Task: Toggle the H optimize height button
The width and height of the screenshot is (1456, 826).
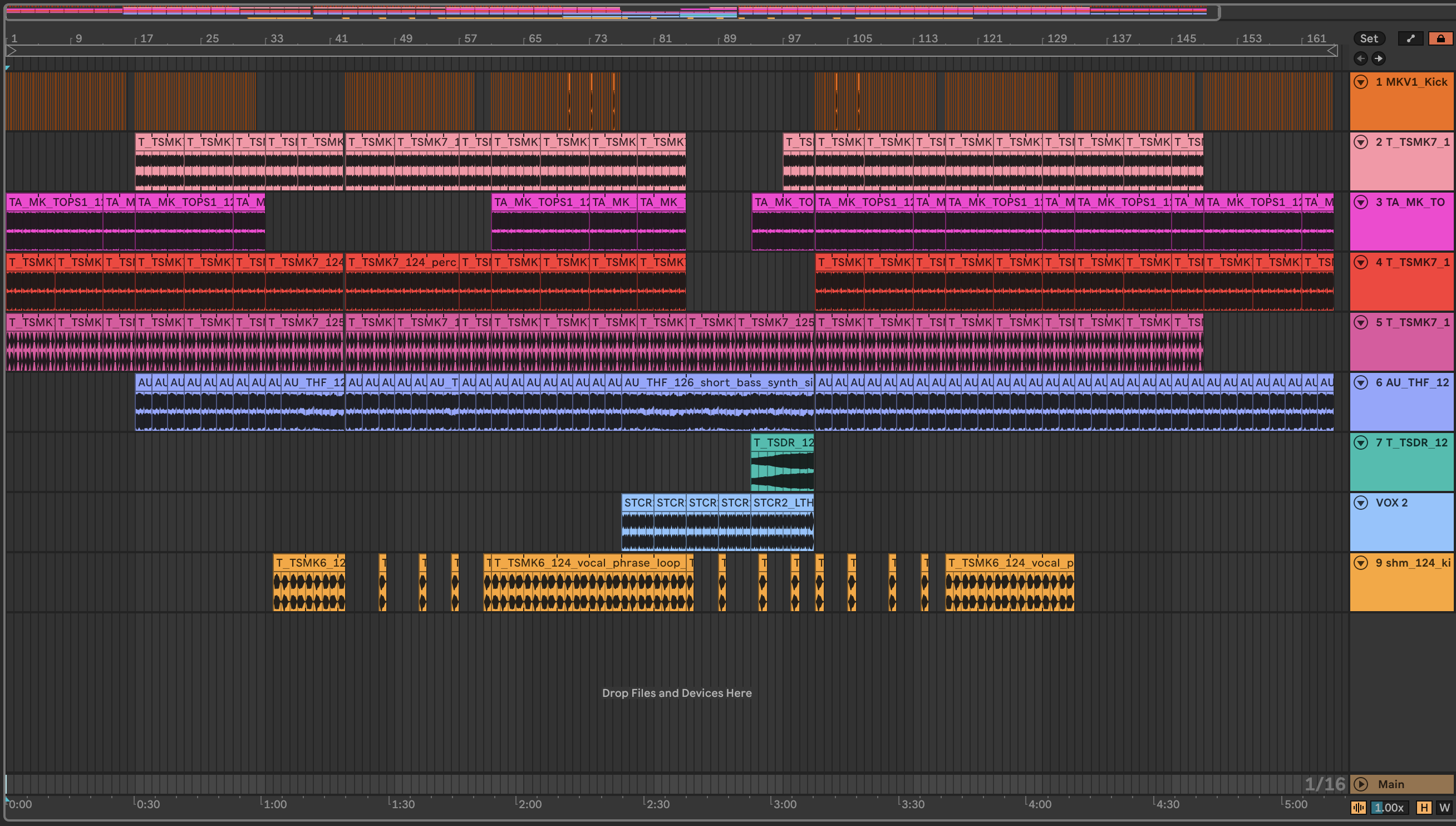Action: [1424, 807]
